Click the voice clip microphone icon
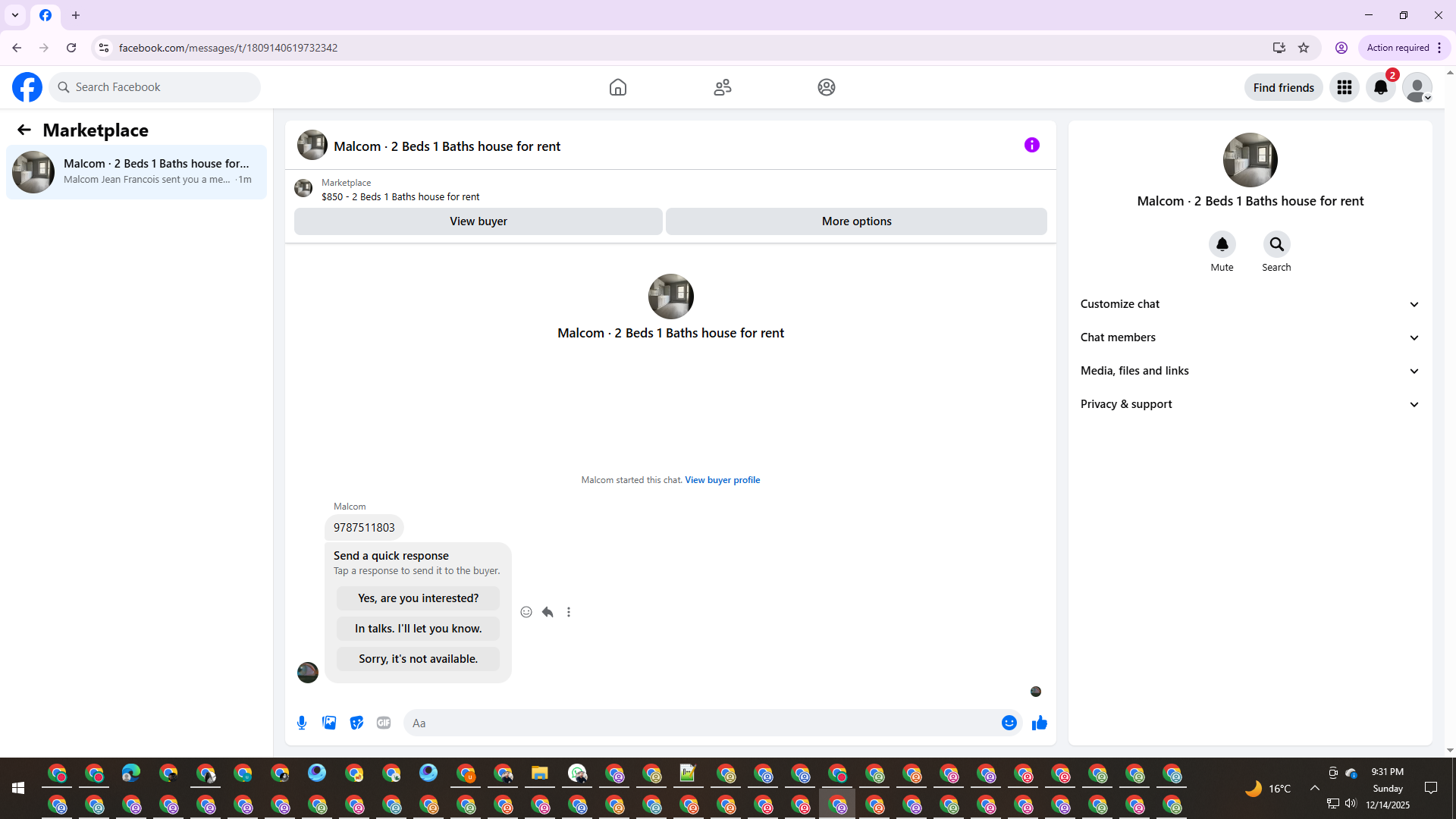The image size is (1456, 819). 302,723
